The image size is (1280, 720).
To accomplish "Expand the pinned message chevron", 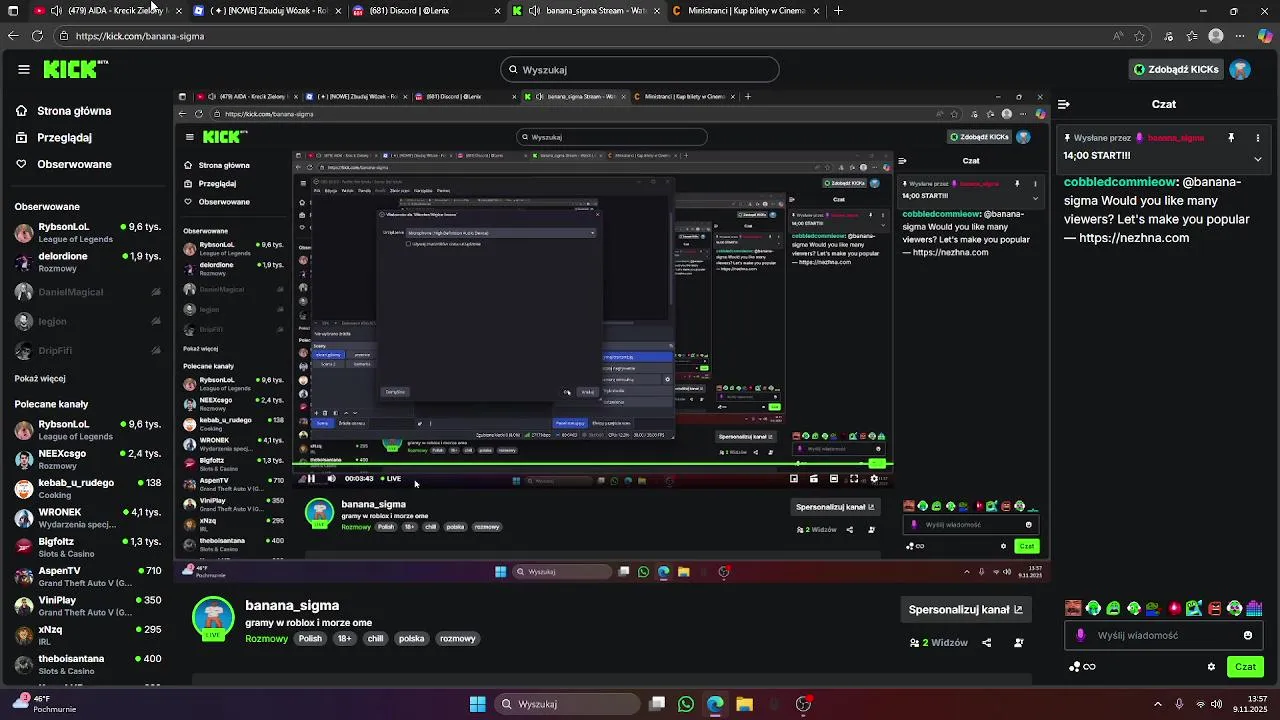I will 1258,159.
